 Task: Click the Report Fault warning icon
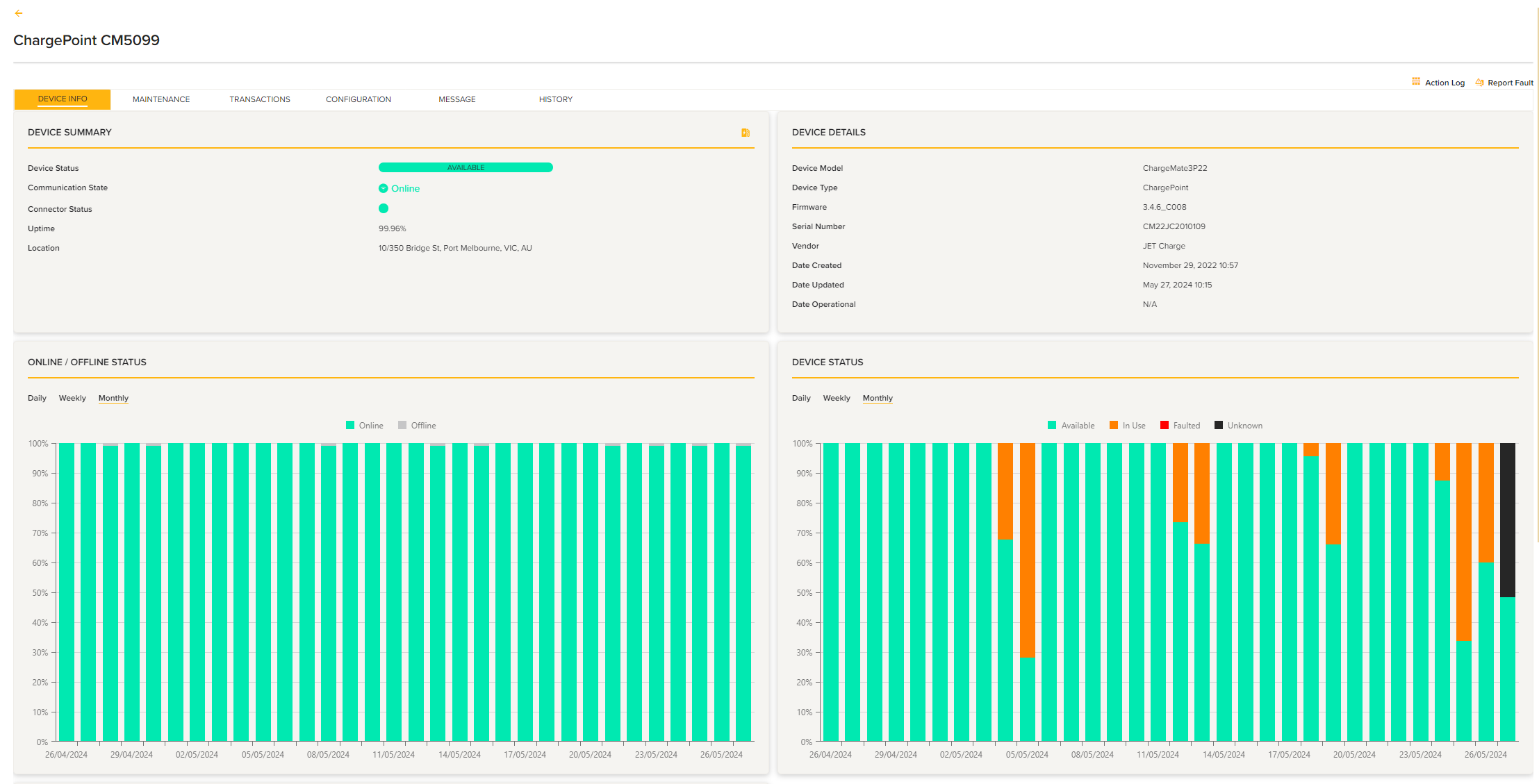pyautogui.click(x=1479, y=82)
